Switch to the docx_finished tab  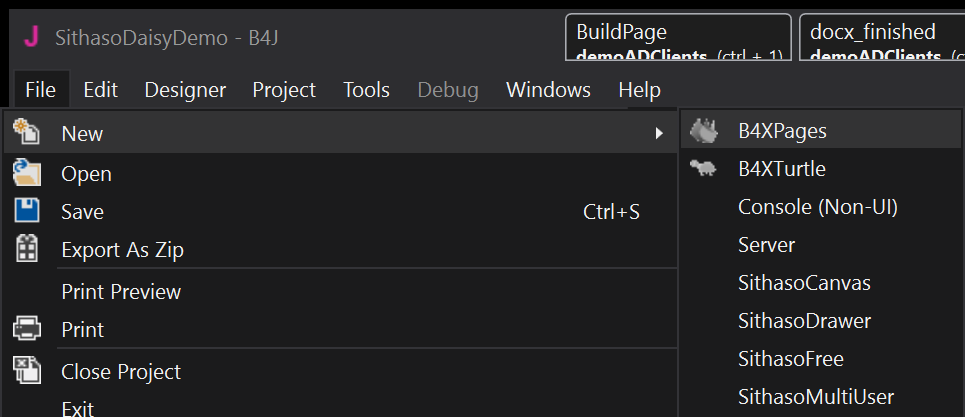(x=880, y=40)
